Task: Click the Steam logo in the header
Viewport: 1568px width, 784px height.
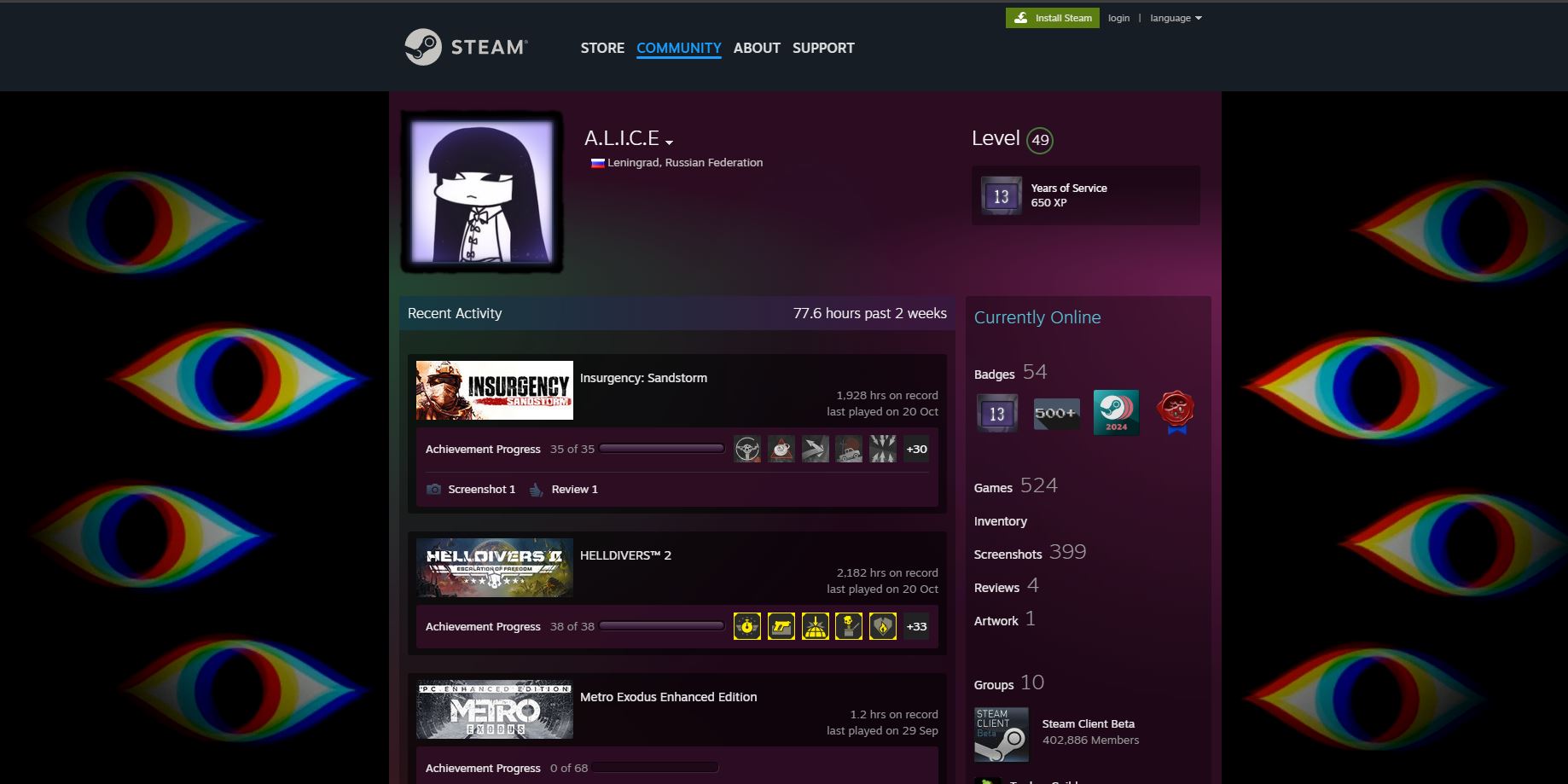Action: (466, 47)
